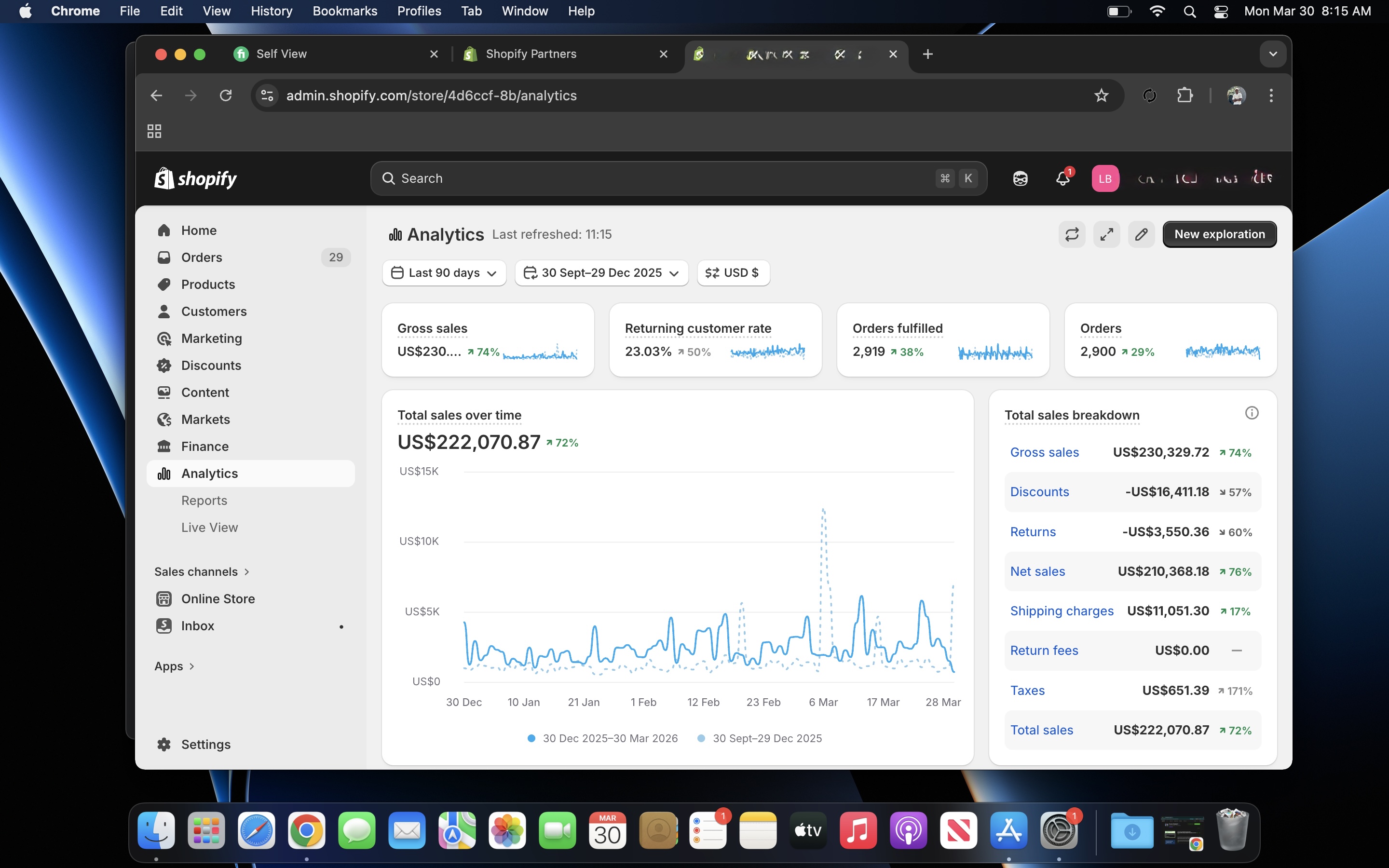Open Shopify Sidekick assistant icon
Screen dimensions: 1389x868
click(x=1020, y=178)
